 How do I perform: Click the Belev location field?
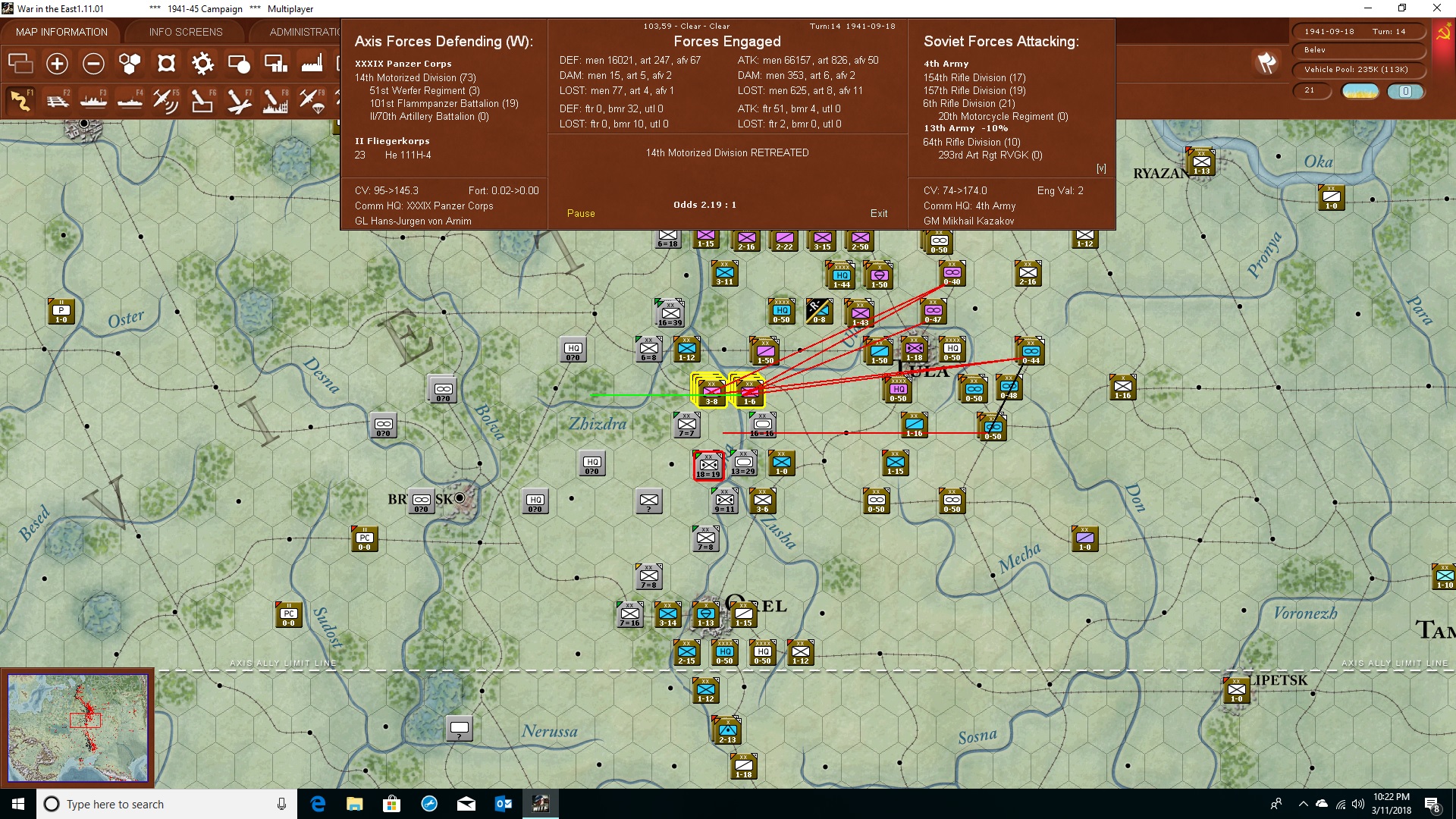point(1358,50)
